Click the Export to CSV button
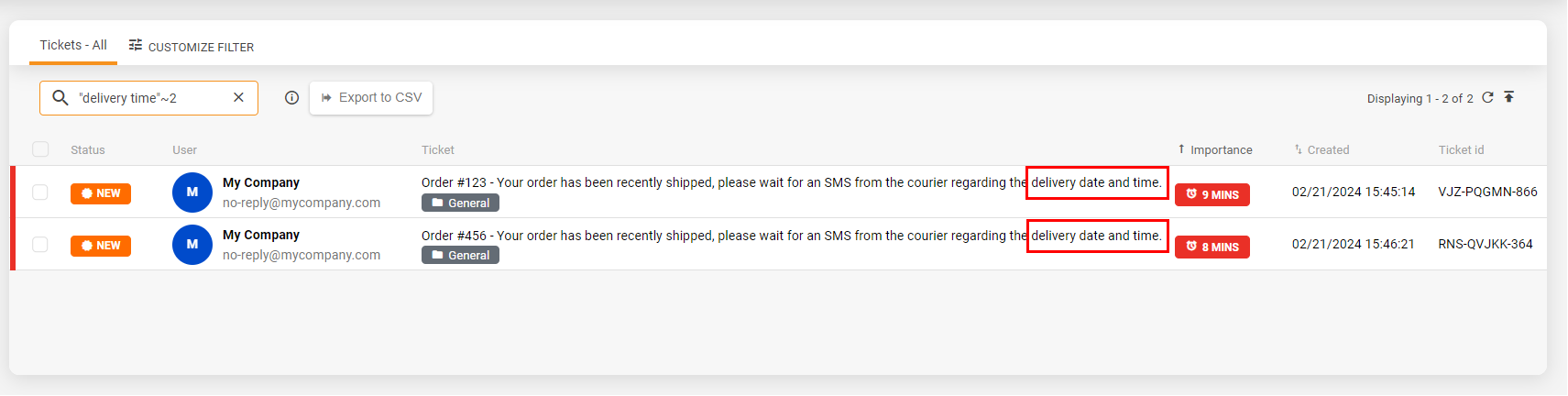This screenshot has width=1568, height=396. 371,98
